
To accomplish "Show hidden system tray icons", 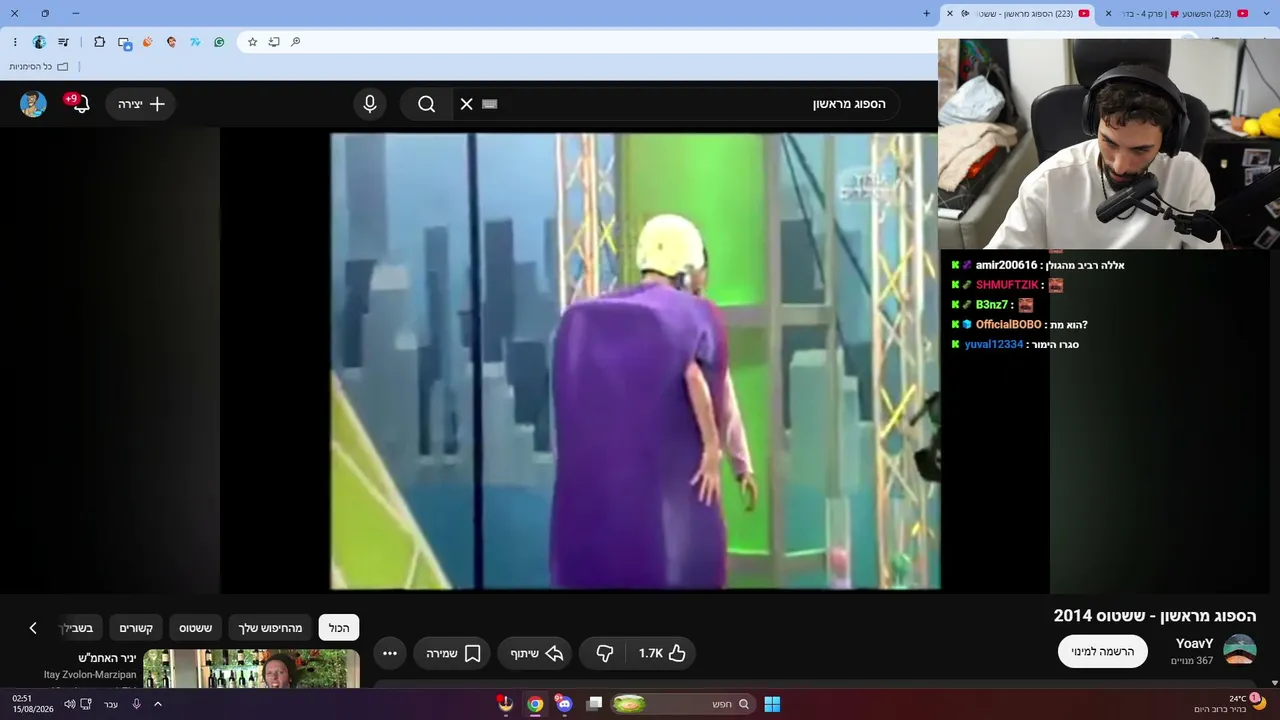I will click(x=157, y=704).
